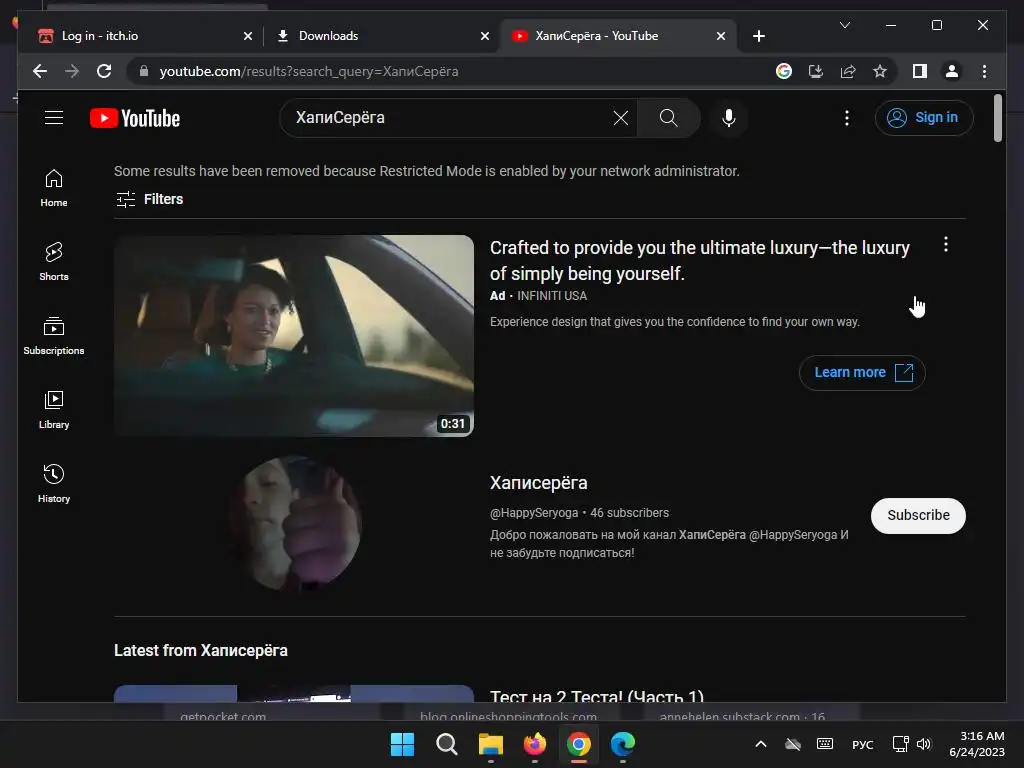Open Filters for search results
Image resolution: width=1024 pixels, height=768 pixels.
(x=150, y=199)
